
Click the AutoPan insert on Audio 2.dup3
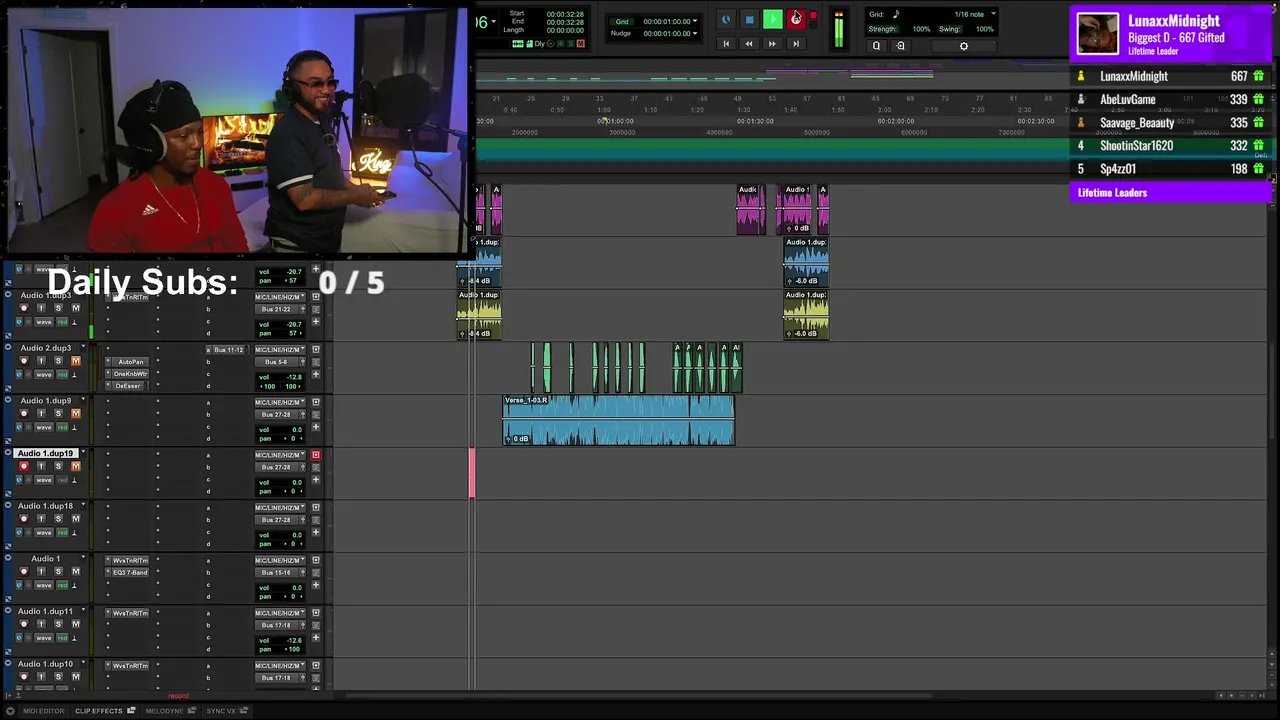point(131,362)
